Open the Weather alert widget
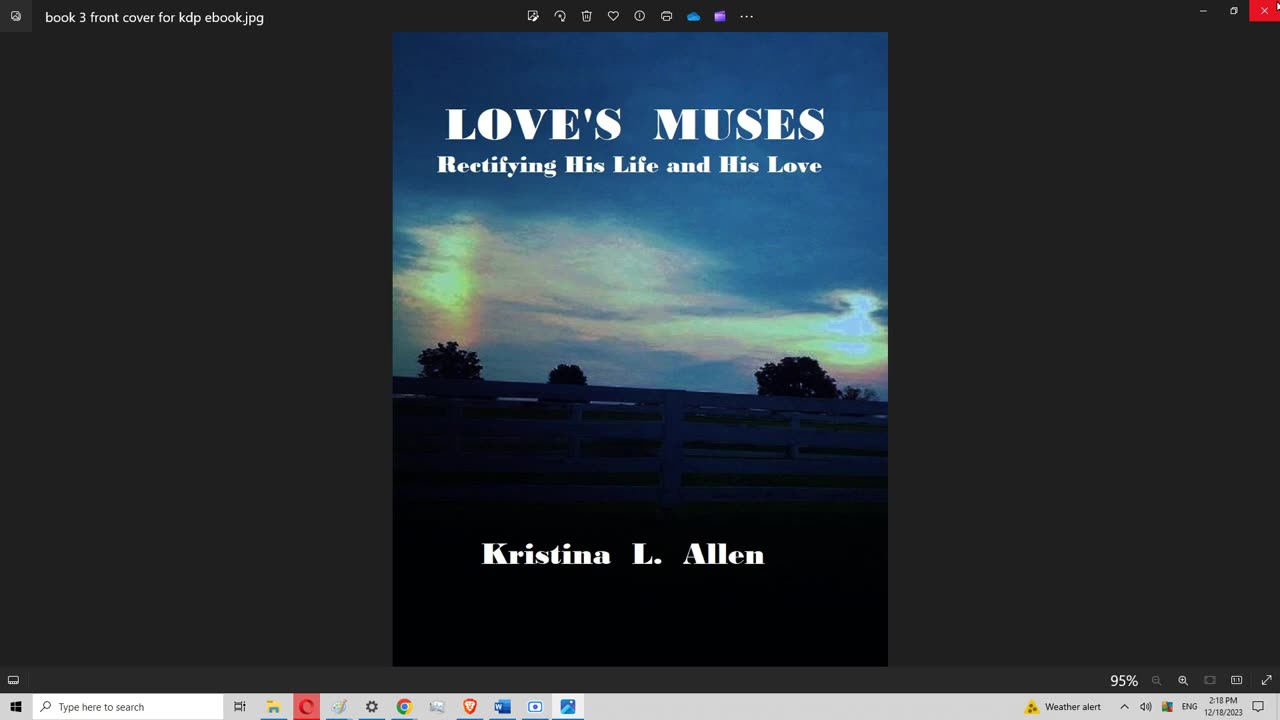Screen dimensions: 1280x720 (x=1063, y=707)
